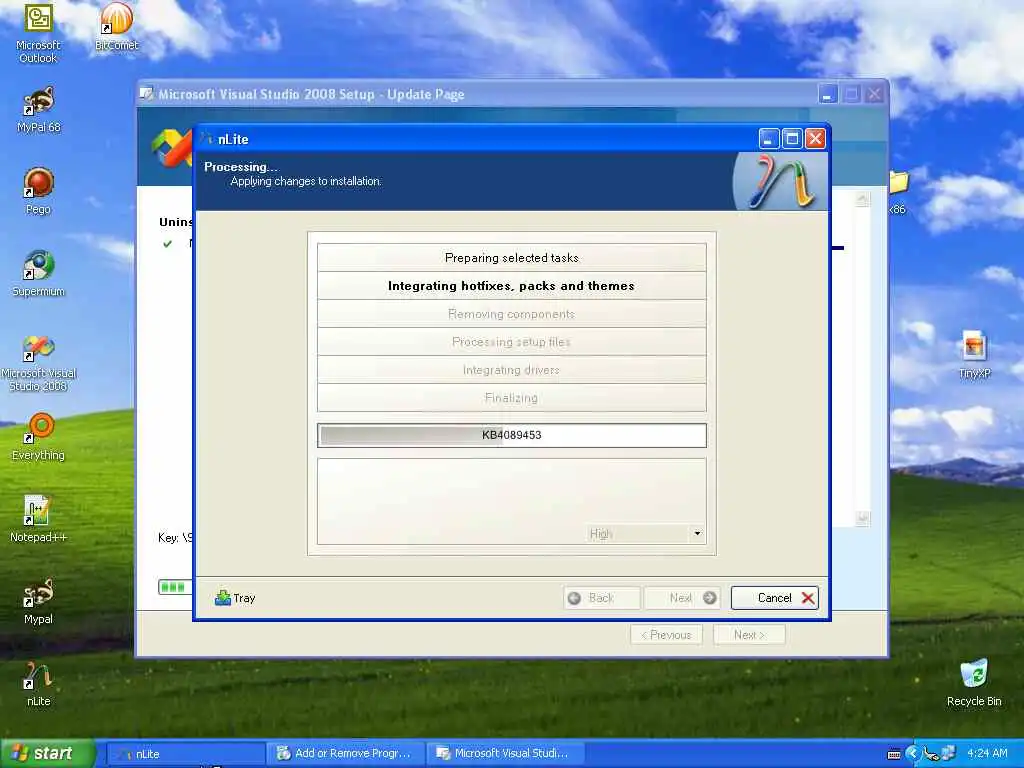
Task: Click the empty log box in nLite
Action: [512, 501]
